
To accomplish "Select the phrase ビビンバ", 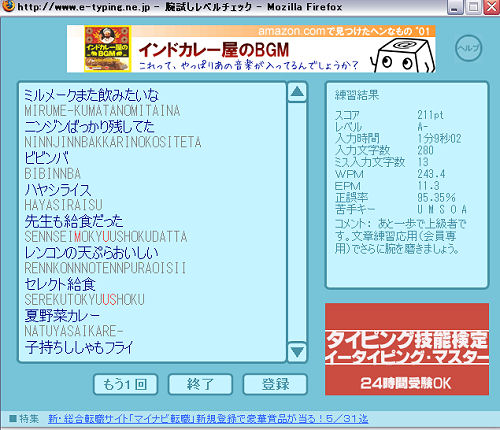I will point(47,158).
